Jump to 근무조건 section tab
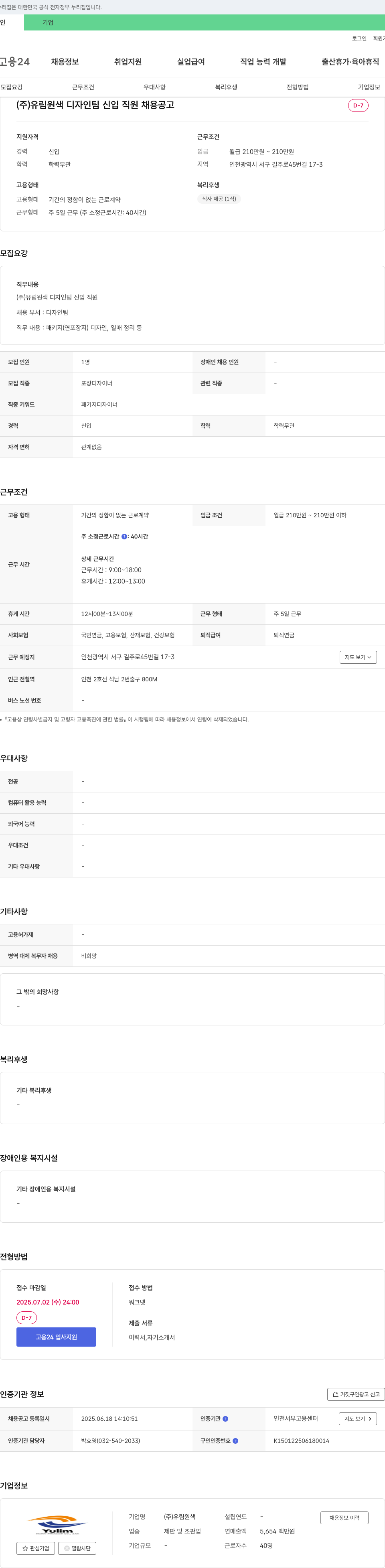 pos(83,87)
